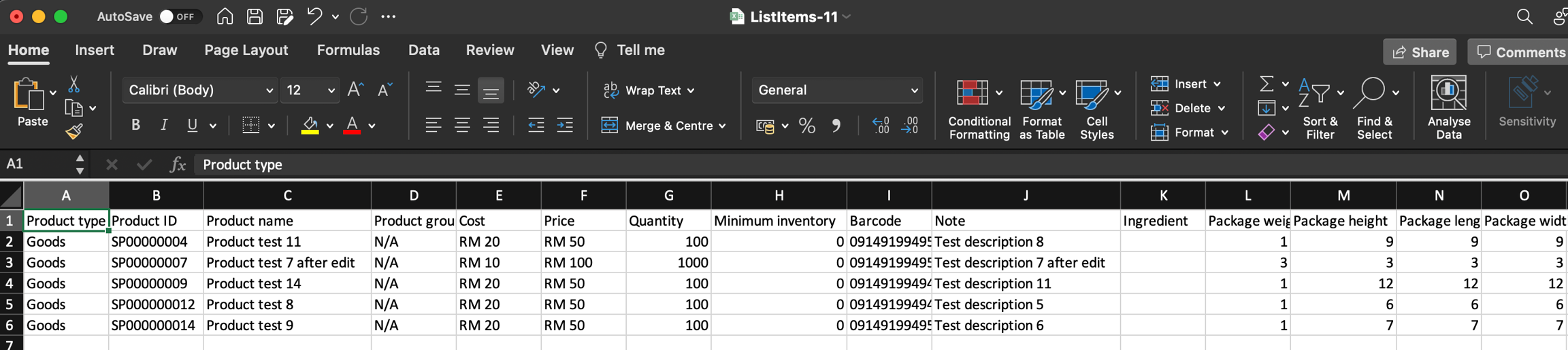Image resolution: width=1568 pixels, height=350 pixels.
Task: Apply the yellow fill colour swatch
Action: (x=310, y=126)
